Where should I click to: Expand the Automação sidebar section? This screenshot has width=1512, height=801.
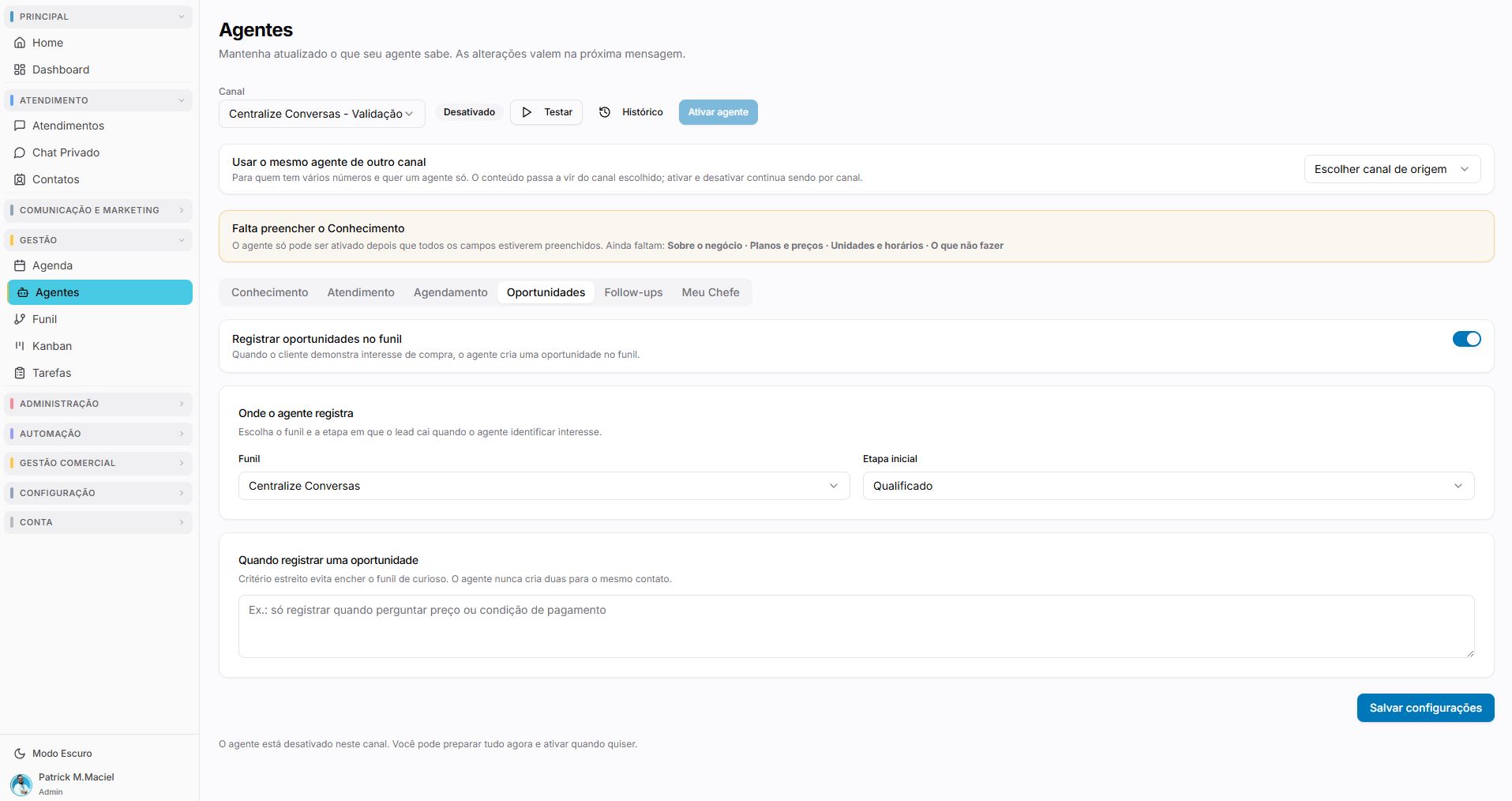click(x=99, y=434)
